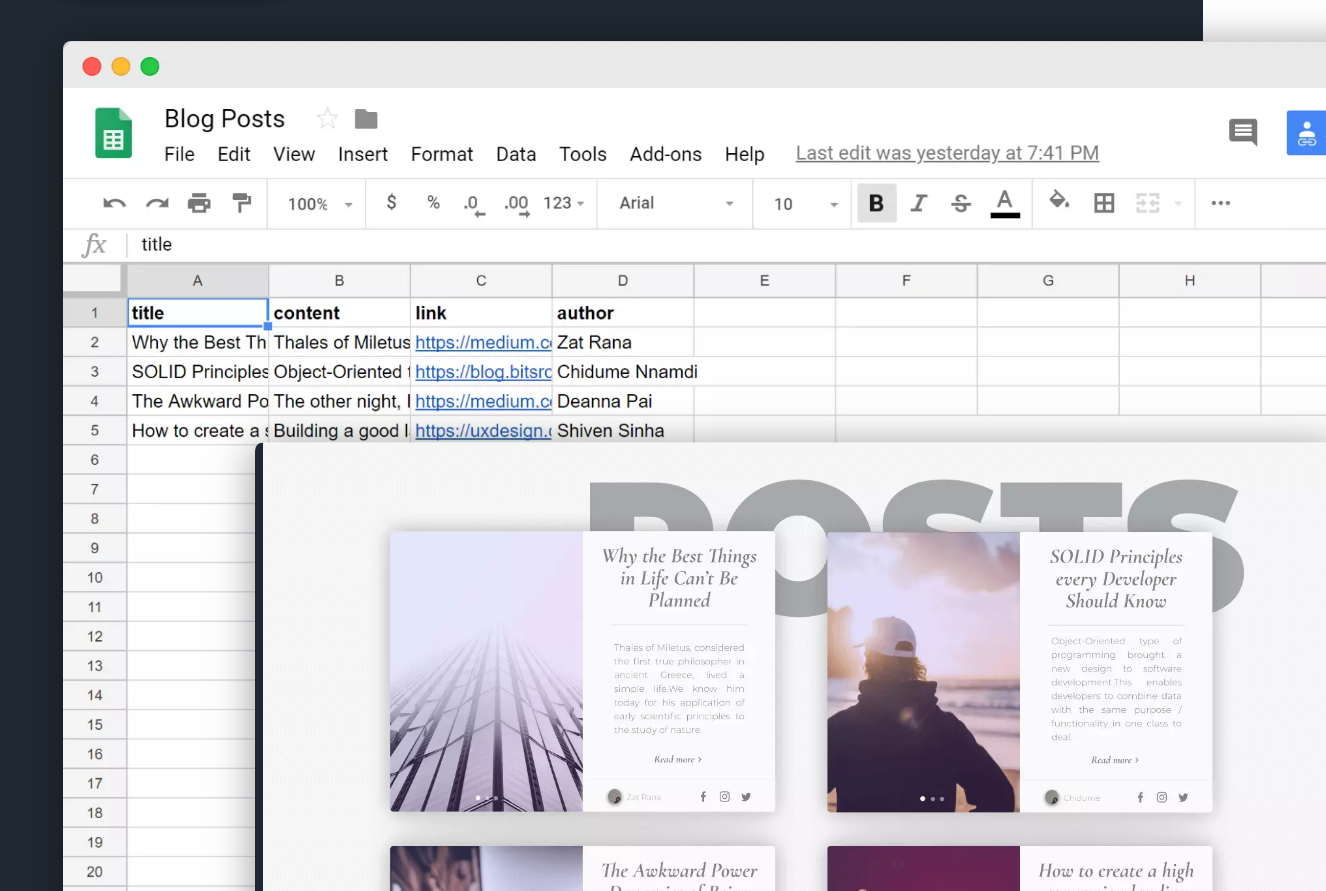This screenshot has height=891, width=1326.
Task: Click Twitter icon on Chidume card
Action: click(x=1183, y=797)
